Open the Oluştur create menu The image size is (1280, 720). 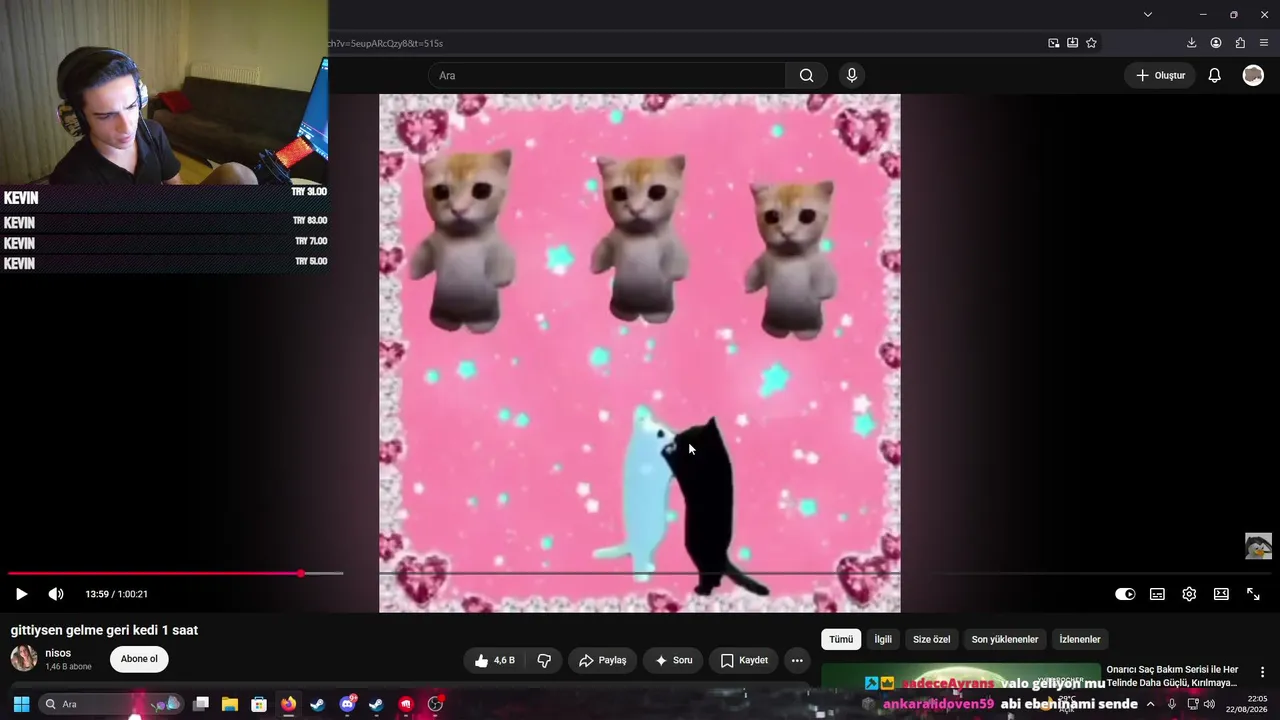[1160, 75]
